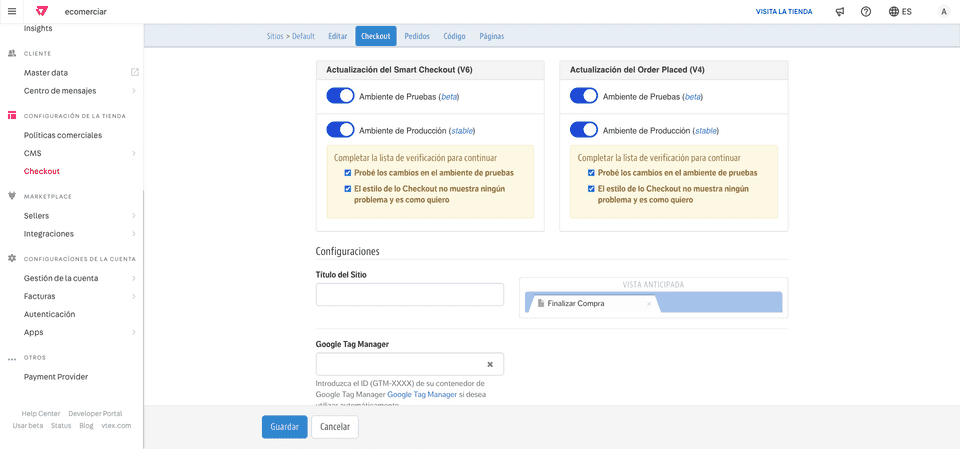Click the globe language icon
The height and width of the screenshot is (449, 960).
[x=894, y=12]
